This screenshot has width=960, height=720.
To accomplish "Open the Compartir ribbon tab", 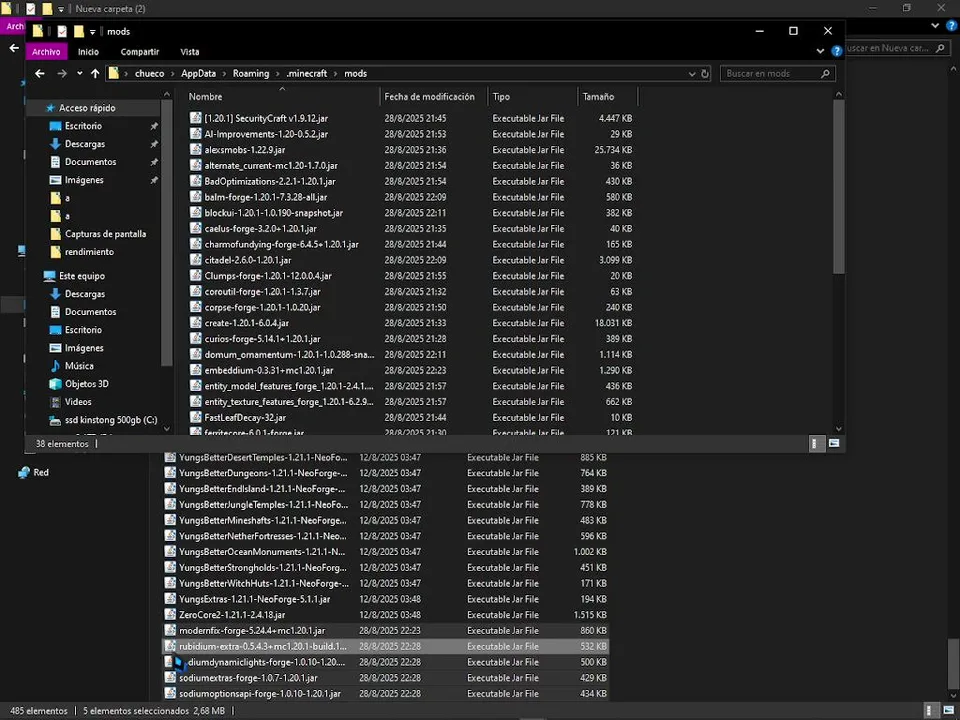I will pos(140,52).
